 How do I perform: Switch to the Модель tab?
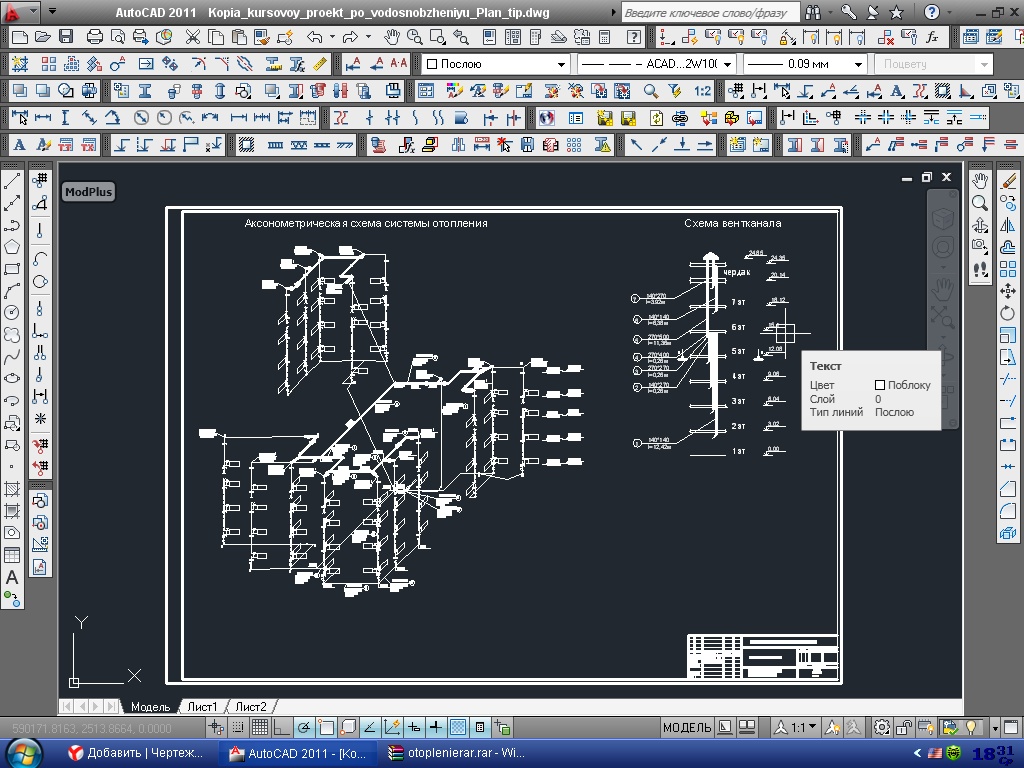click(x=150, y=707)
